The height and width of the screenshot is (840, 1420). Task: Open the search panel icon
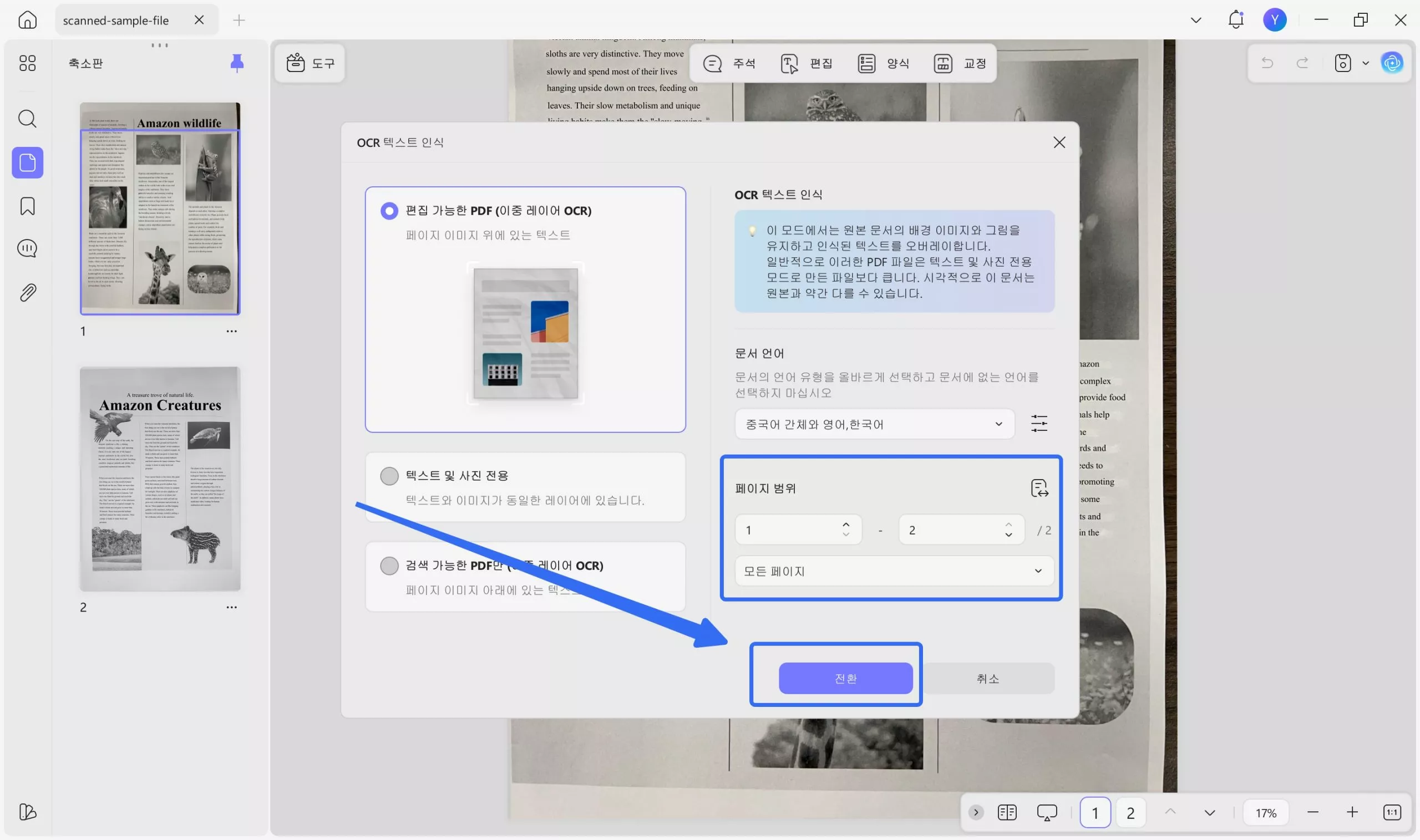(x=27, y=119)
